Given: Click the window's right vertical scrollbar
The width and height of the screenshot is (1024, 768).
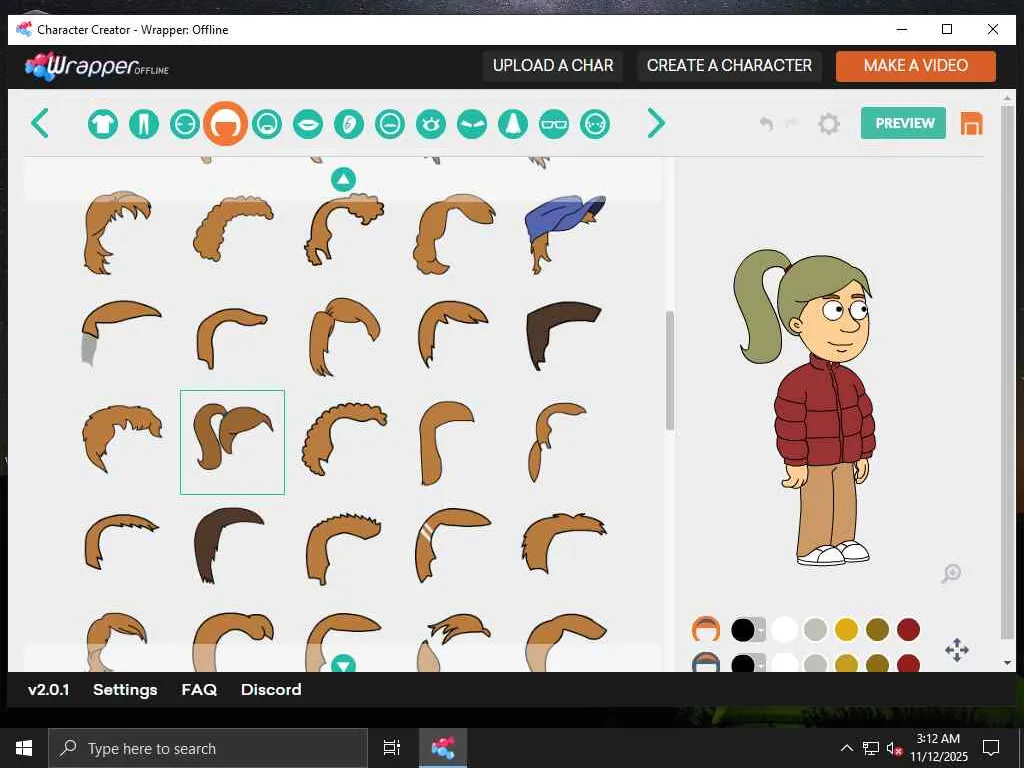Looking at the screenshot, I should (x=1007, y=372).
